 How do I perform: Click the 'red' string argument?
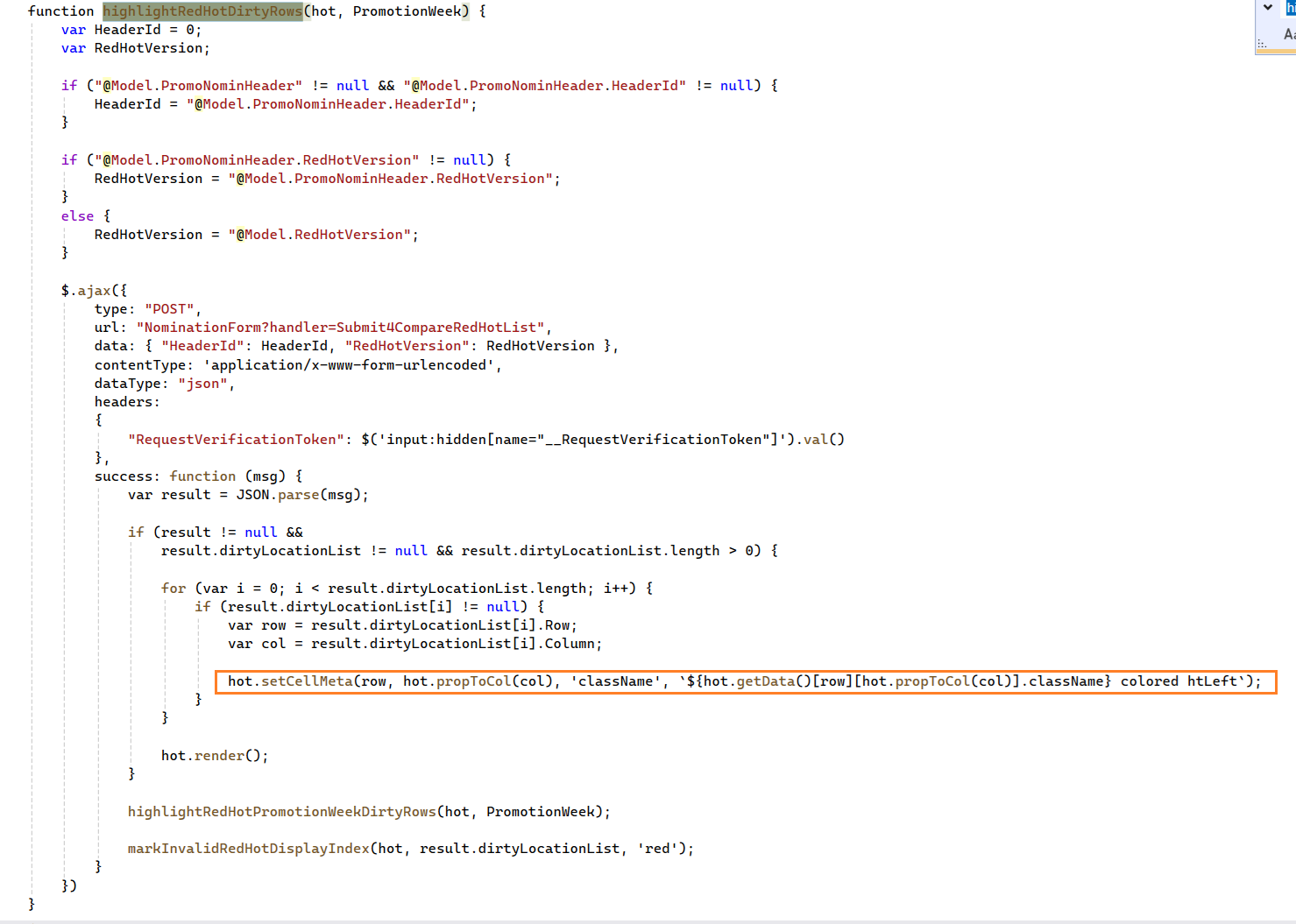657,849
